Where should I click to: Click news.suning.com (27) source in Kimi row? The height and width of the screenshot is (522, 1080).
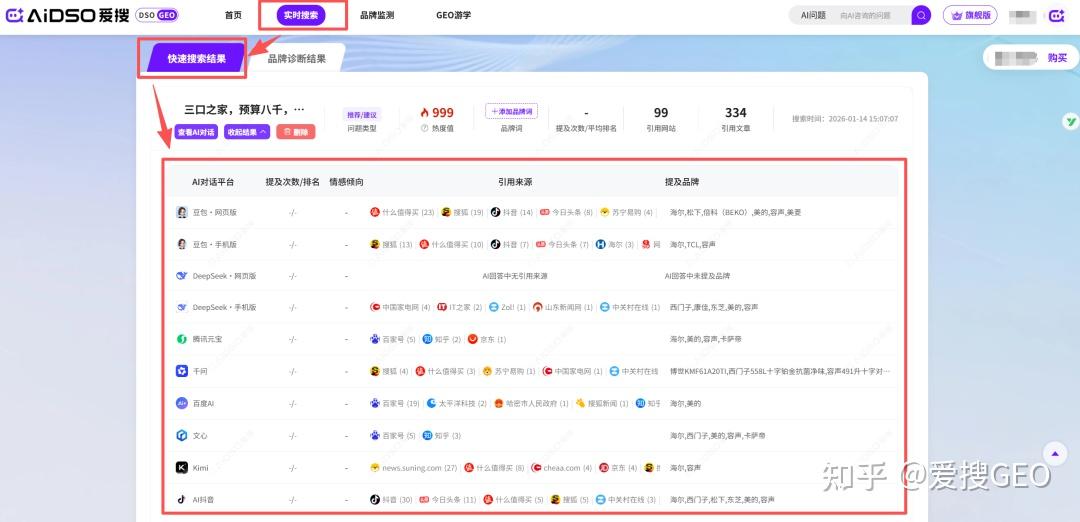click(413, 468)
